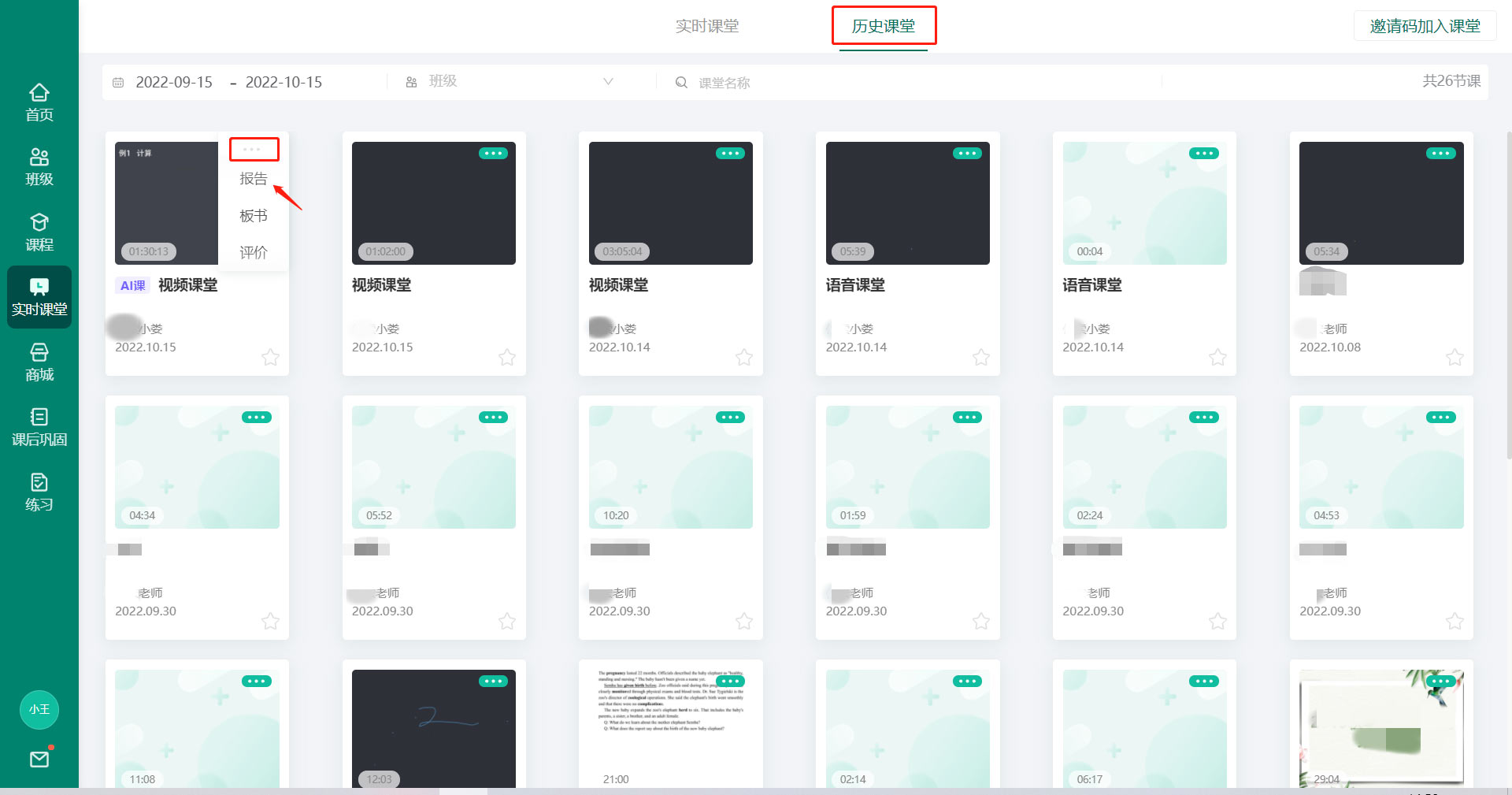The image size is (1512, 795).
Task: Open the three-dot menu on second 视频课堂 card
Action: coord(493,153)
